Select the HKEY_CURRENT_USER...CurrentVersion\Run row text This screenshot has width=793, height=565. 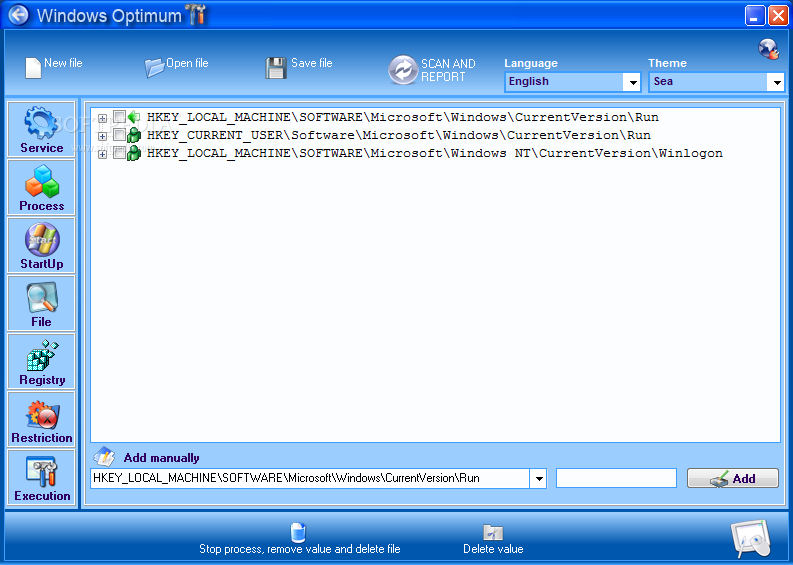(399, 136)
